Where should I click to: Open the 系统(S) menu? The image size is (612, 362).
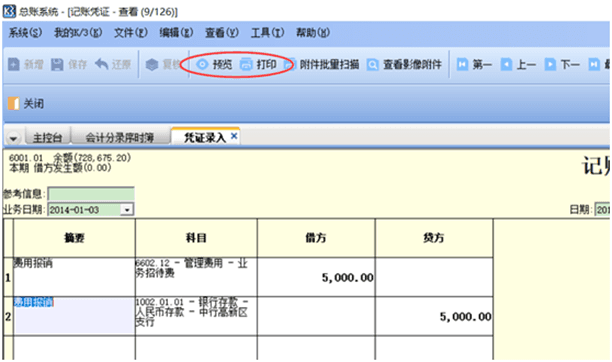(x=25, y=33)
